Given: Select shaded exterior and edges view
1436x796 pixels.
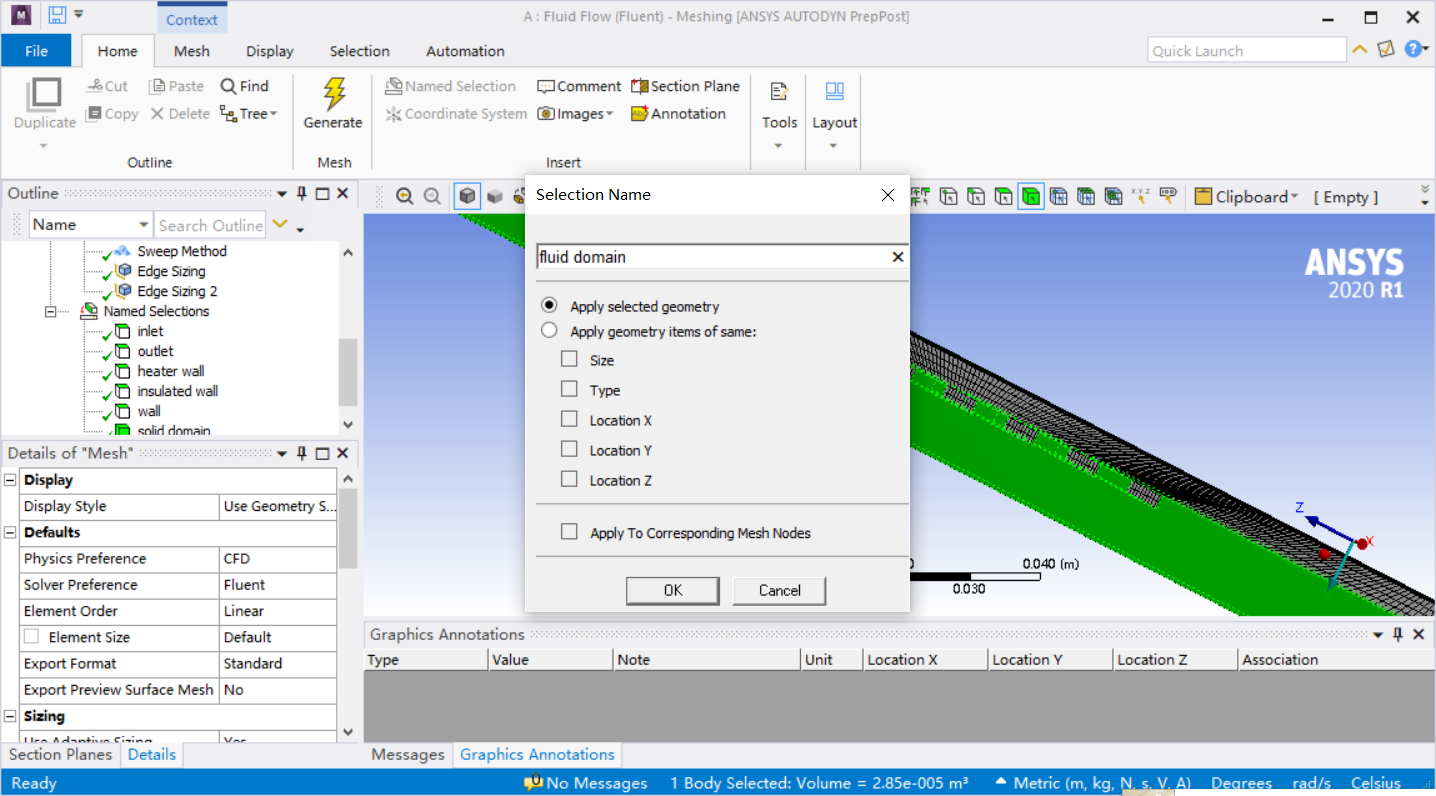Looking at the screenshot, I should coord(467,197).
